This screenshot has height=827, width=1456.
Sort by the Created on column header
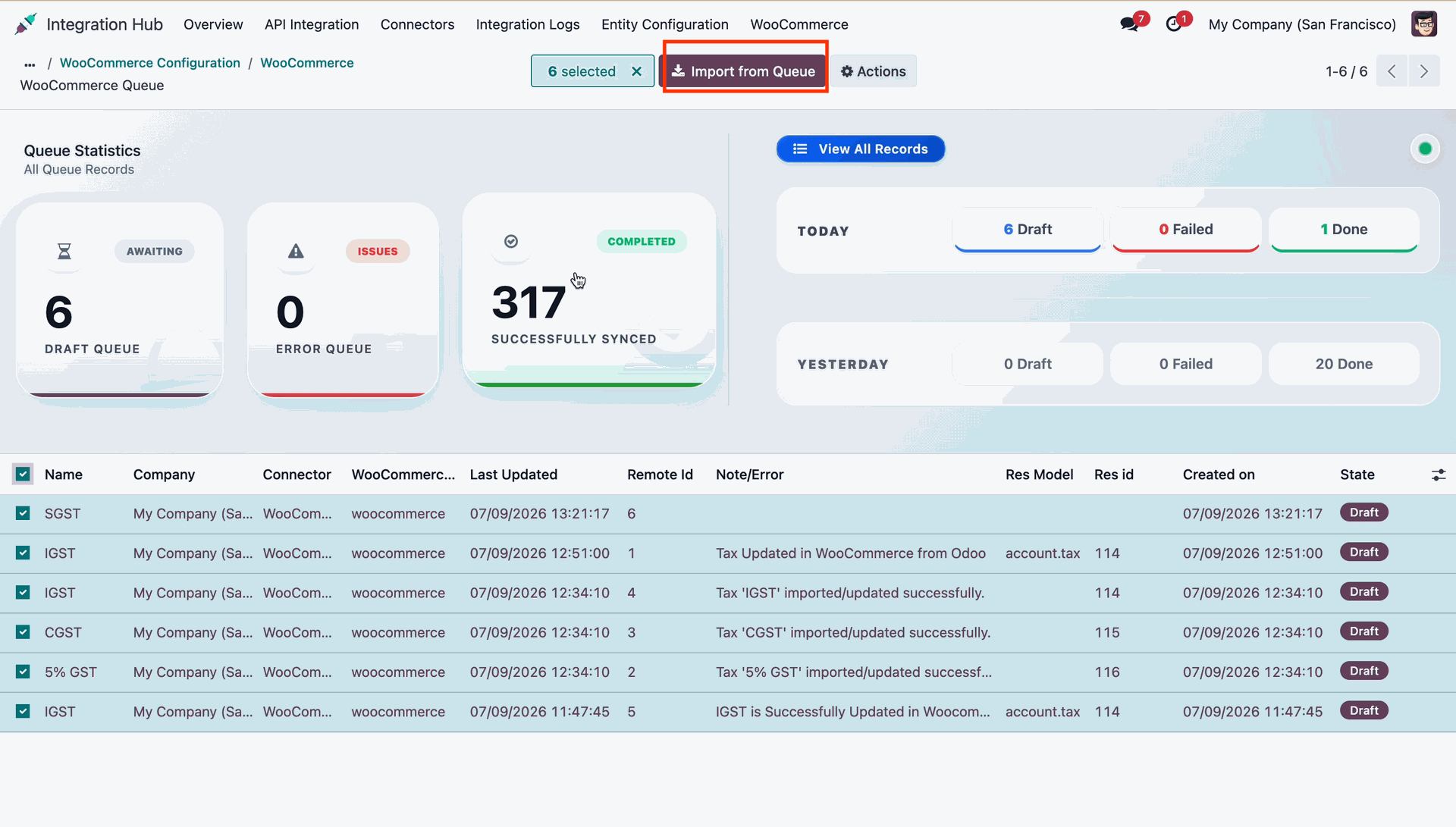[x=1219, y=475]
